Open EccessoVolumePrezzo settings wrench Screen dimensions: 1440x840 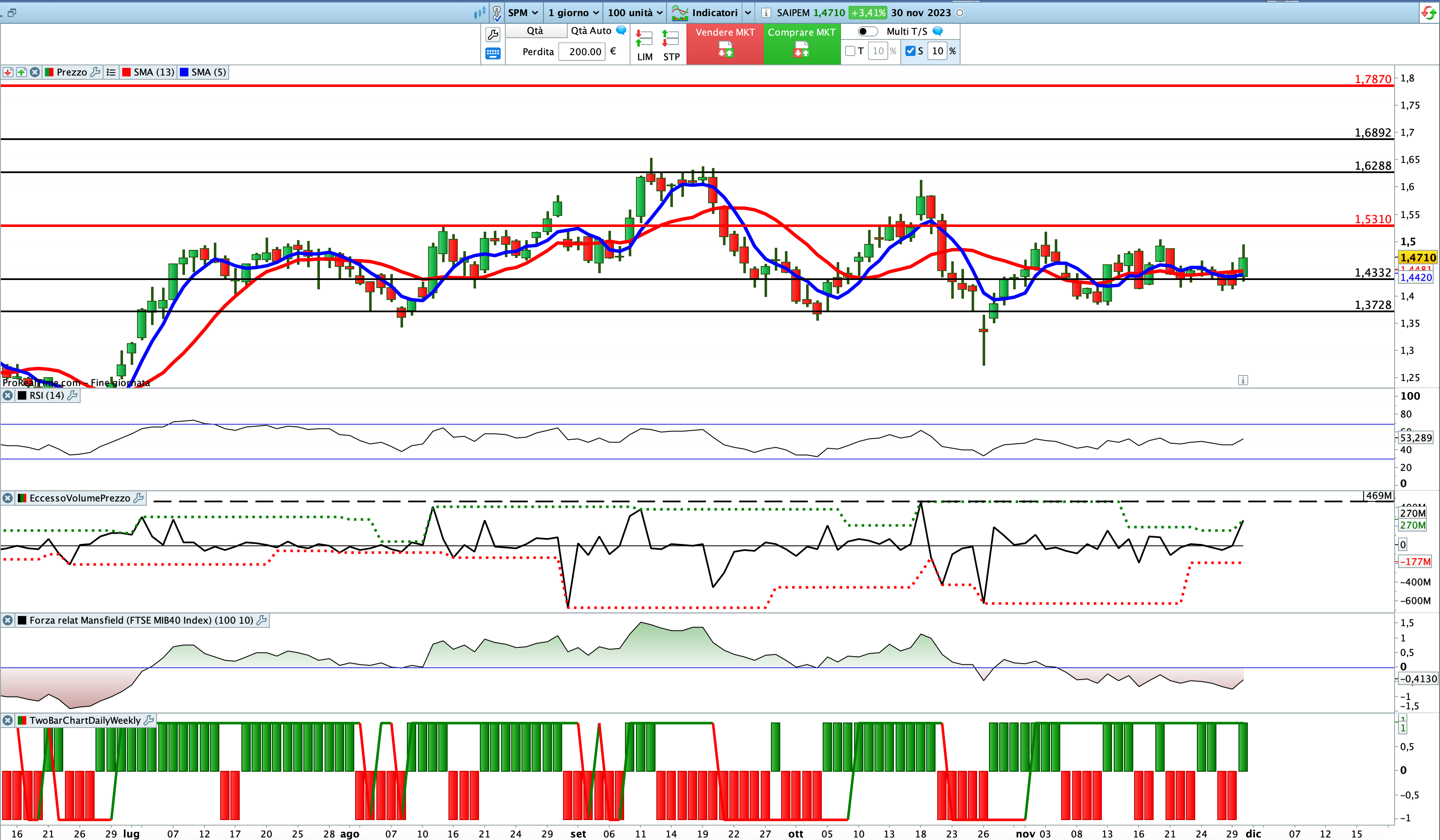point(138,498)
